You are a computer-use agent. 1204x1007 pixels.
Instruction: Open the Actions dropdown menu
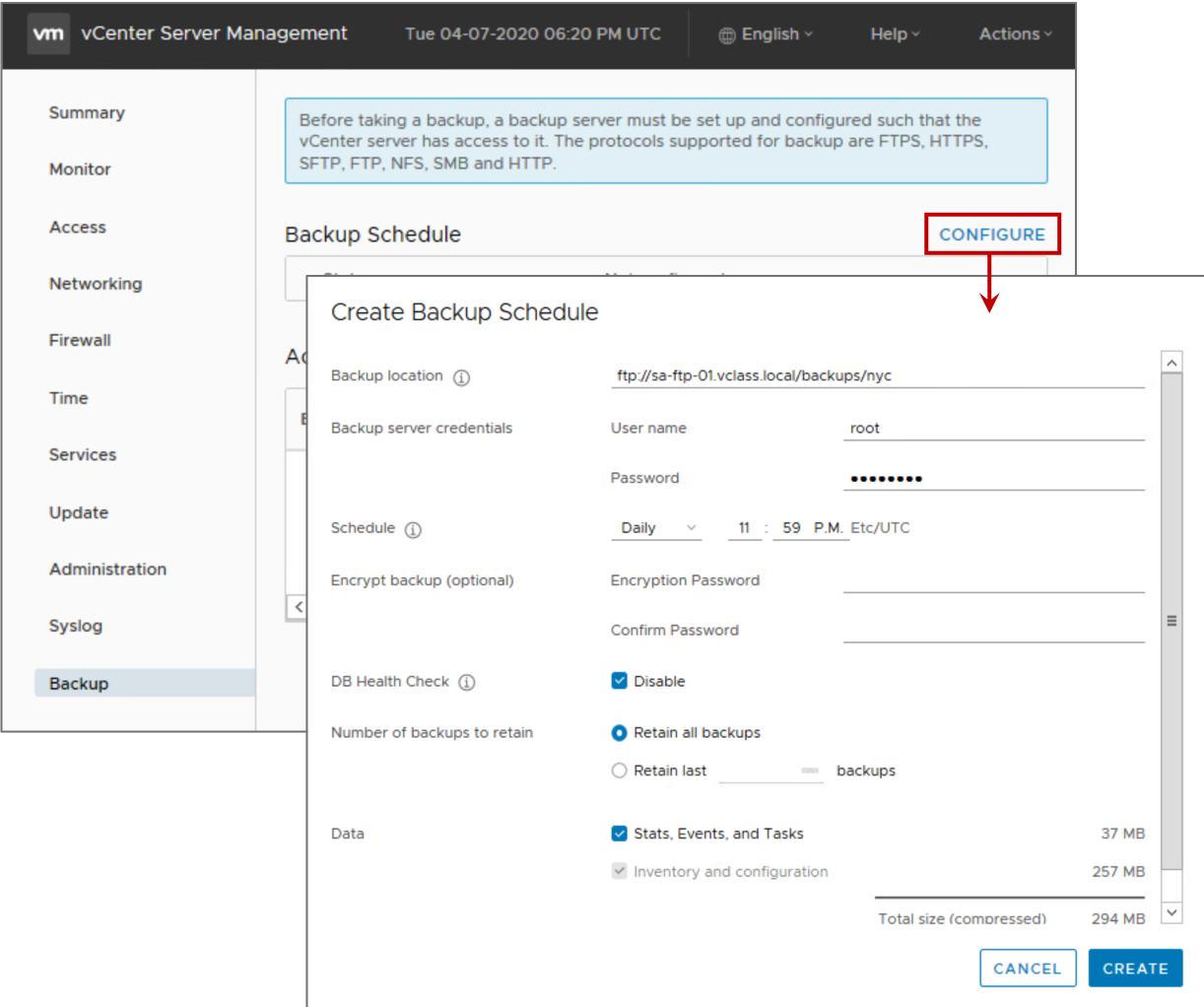1015,34
